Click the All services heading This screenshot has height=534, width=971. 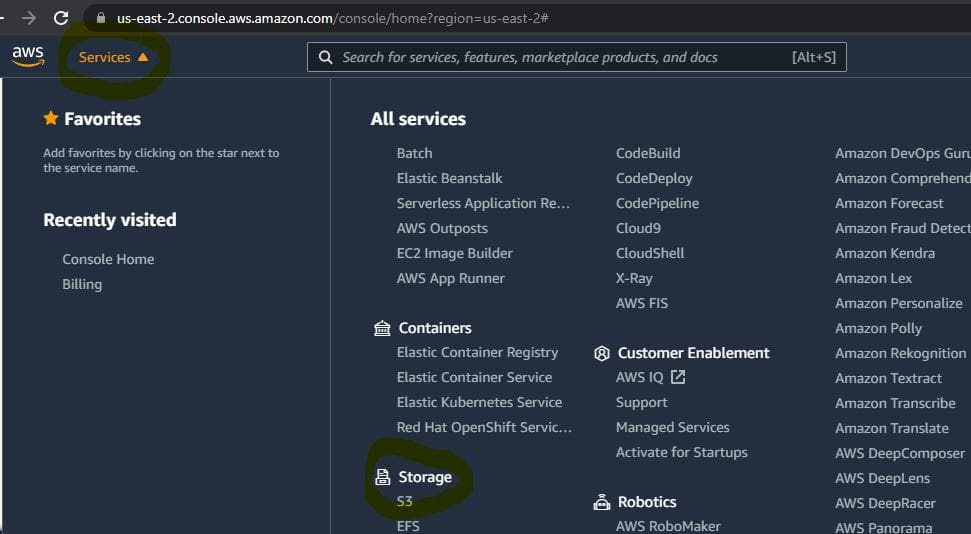pos(418,119)
